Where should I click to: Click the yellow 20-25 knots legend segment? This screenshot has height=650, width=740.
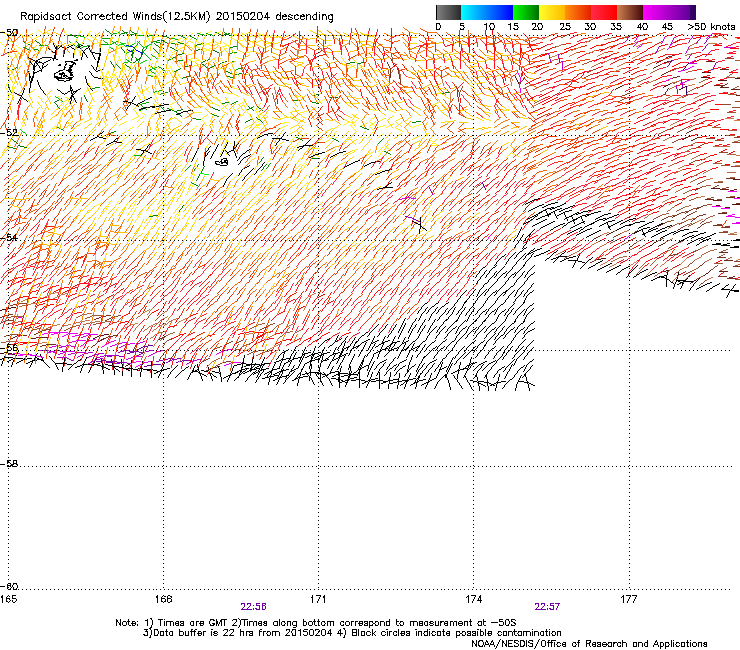coord(552,12)
